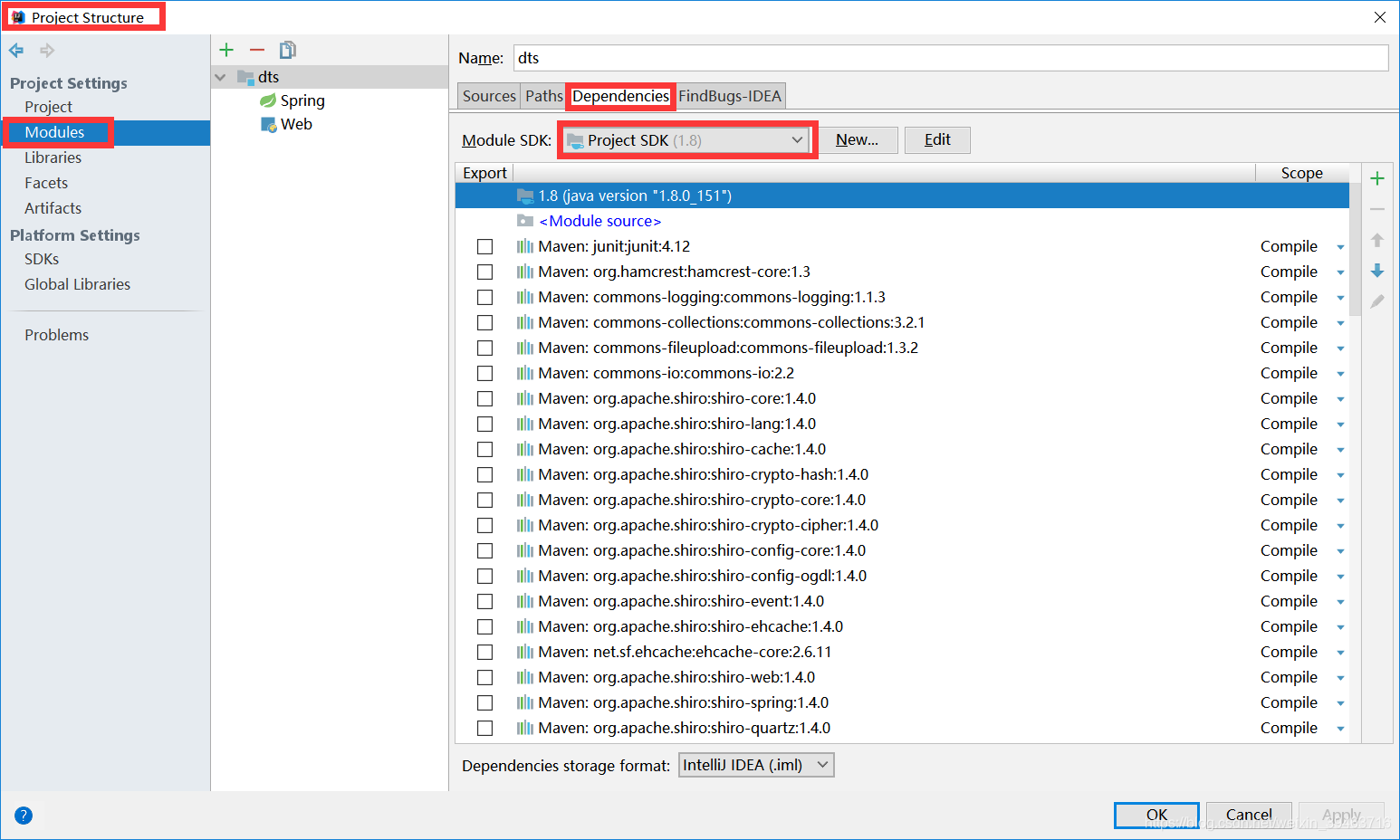
Task: Click the Web facet icon
Action: coord(269,124)
